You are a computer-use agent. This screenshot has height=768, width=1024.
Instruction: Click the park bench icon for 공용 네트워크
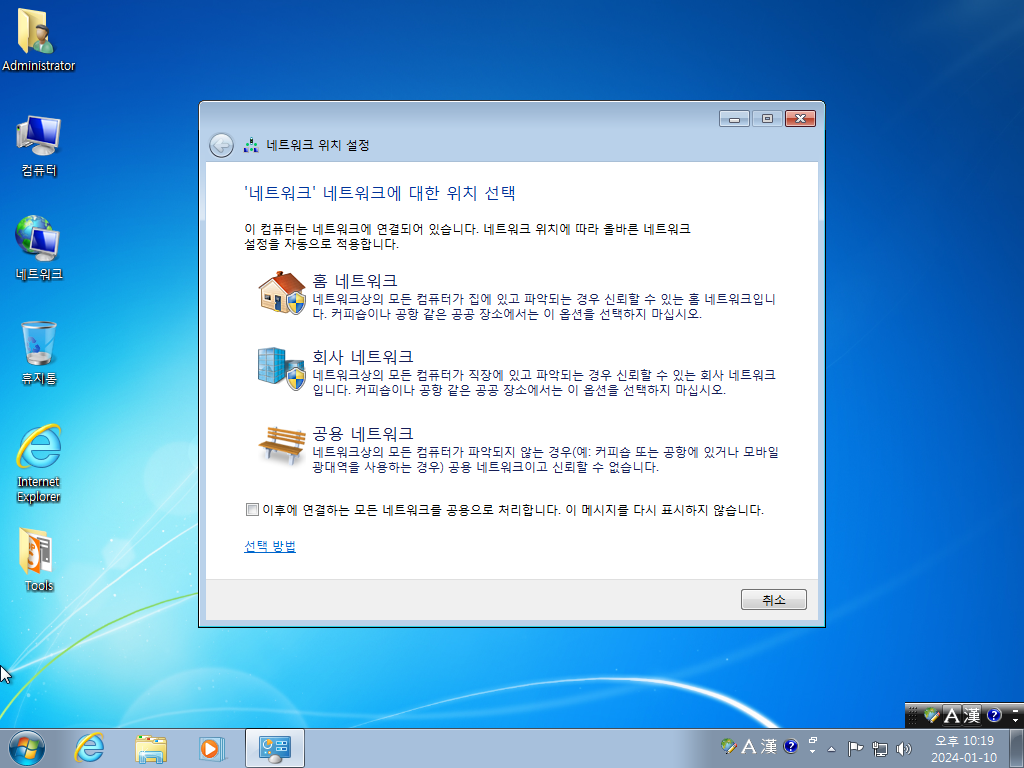pyautogui.click(x=282, y=444)
